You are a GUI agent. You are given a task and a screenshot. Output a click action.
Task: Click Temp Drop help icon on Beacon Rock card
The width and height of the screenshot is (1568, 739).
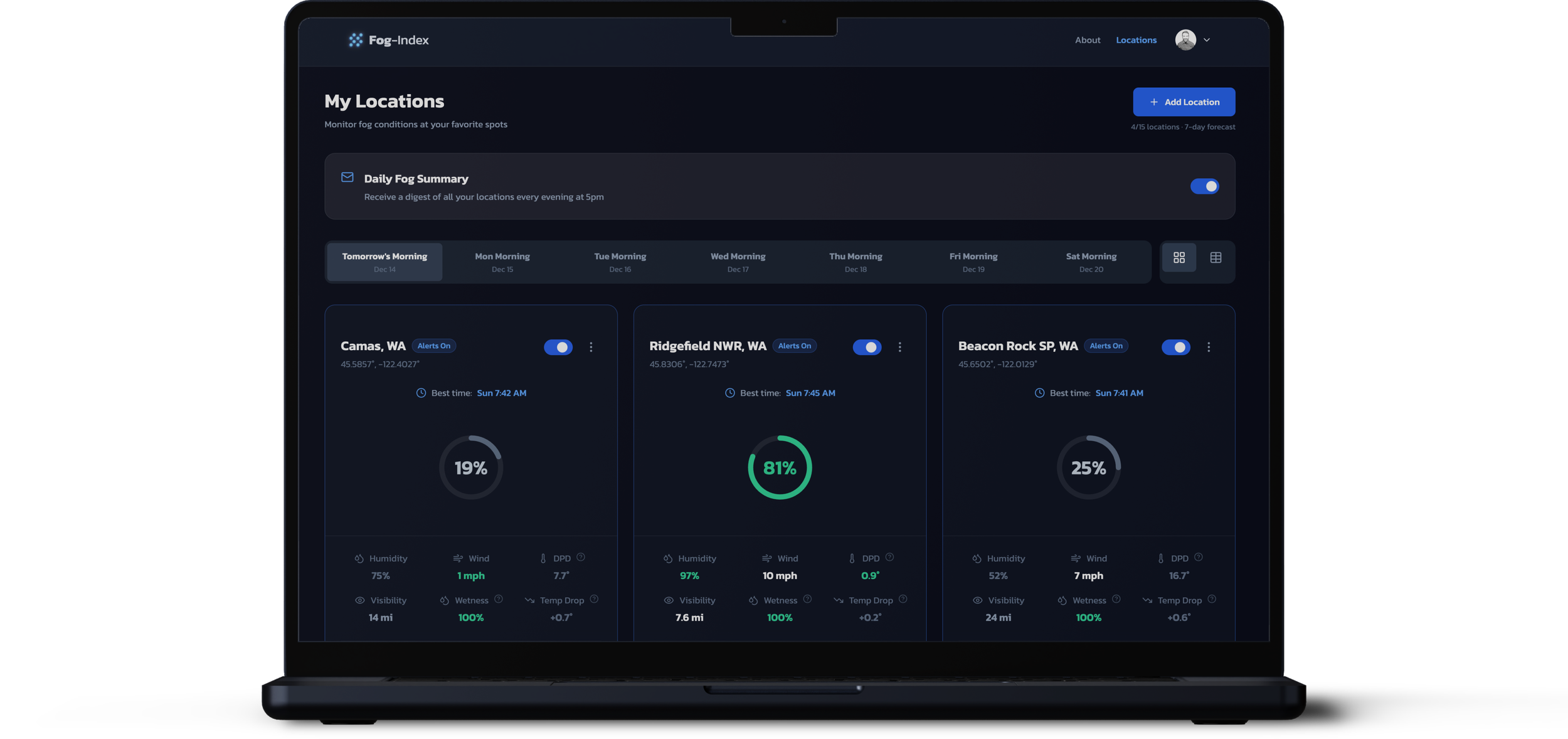(x=1212, y=599)
